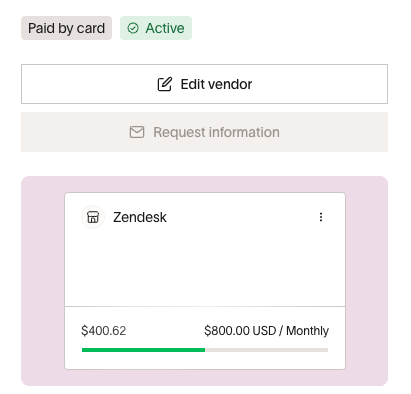Click the $800.00 USD / Monthly limit
Viewport: 411px width, 394px height.
tap(266, 331)
